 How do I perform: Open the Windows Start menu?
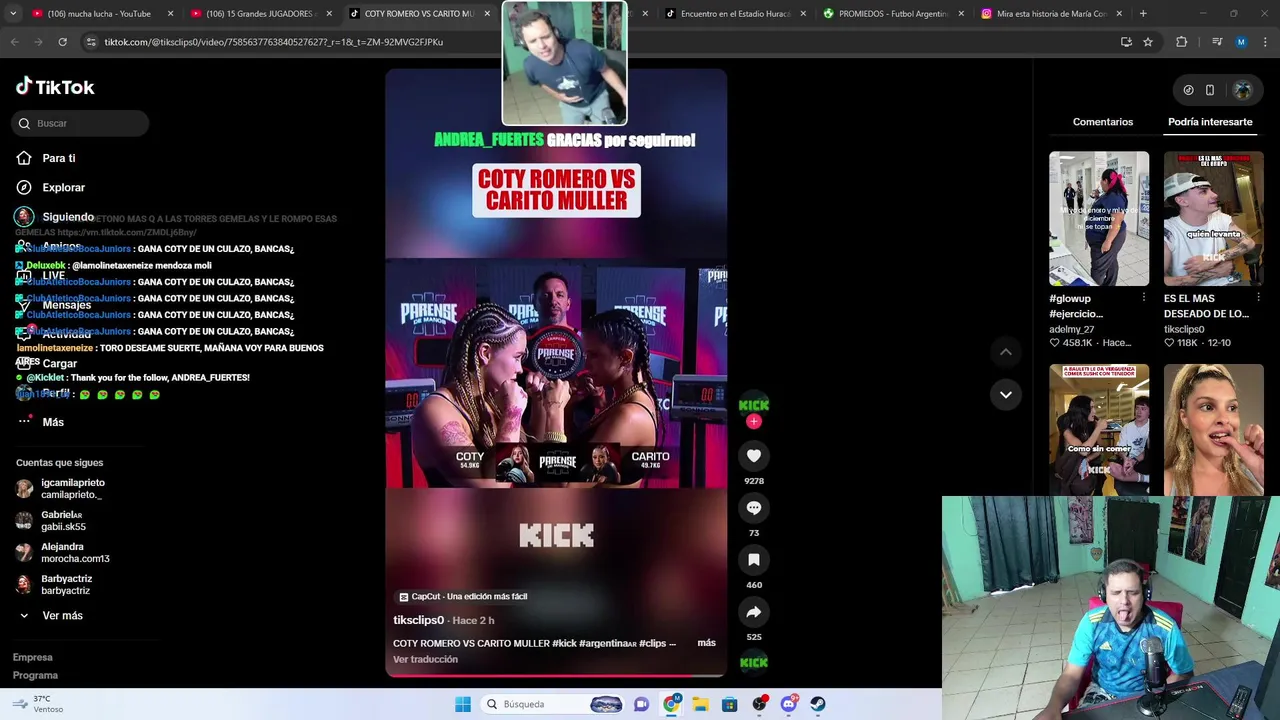tap(463, 704)
